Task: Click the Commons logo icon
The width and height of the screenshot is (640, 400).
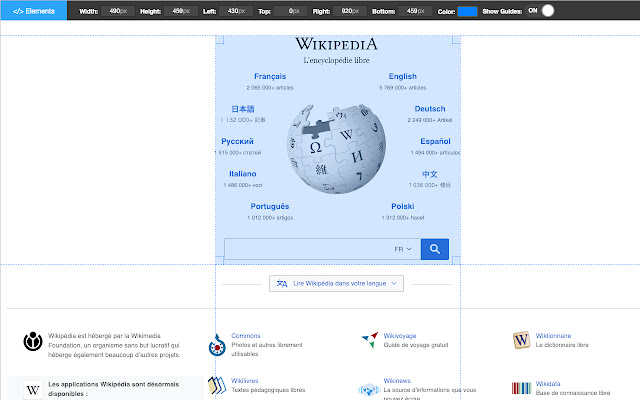Action: point(217,345)
